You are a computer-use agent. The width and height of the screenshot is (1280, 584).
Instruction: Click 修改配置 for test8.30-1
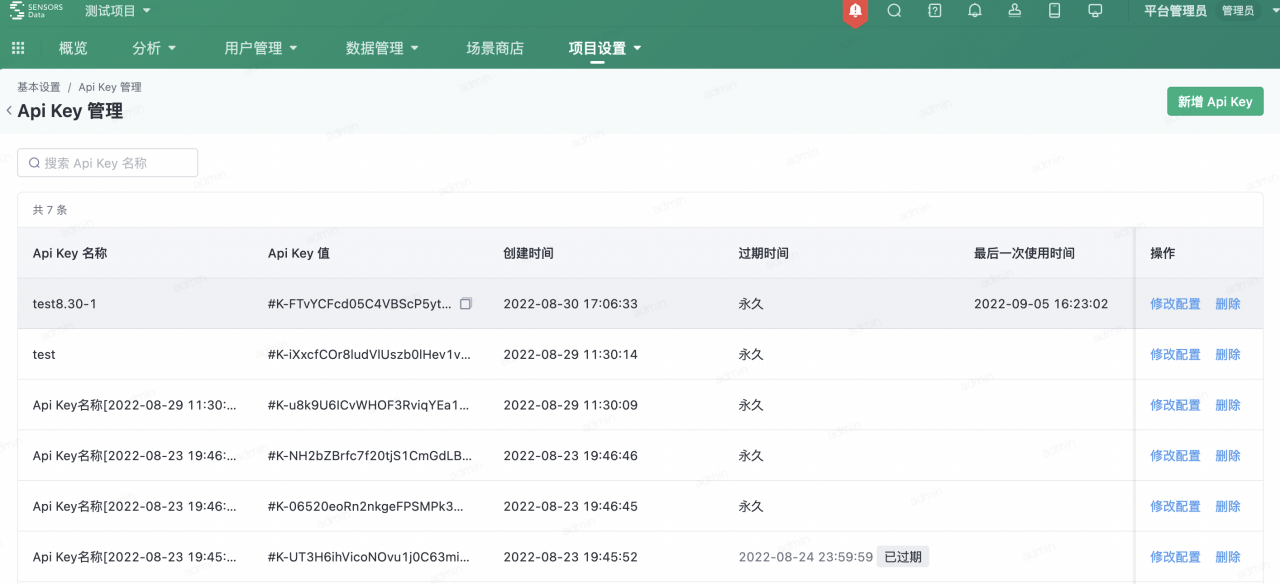pos(1175,304)
